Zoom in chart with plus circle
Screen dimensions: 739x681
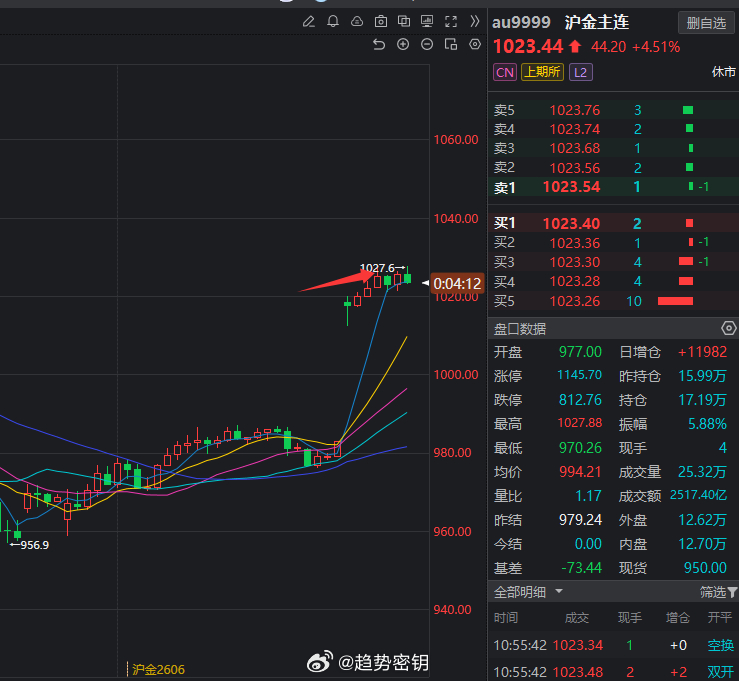click(x=403, y=45)
